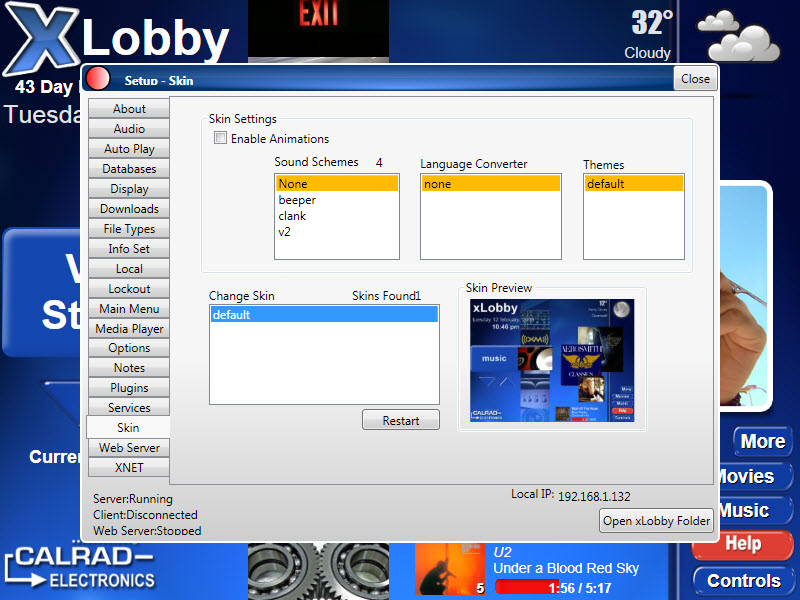The height and width of the screenshot is (600, 800).
Task: Click the xLobby X logo
Action: point(42,38)
